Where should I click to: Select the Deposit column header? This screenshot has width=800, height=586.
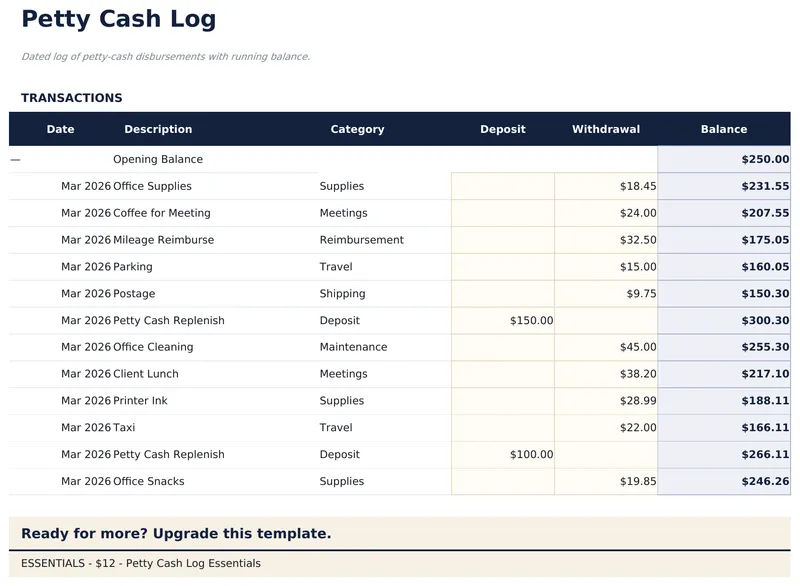click(502, 129)
